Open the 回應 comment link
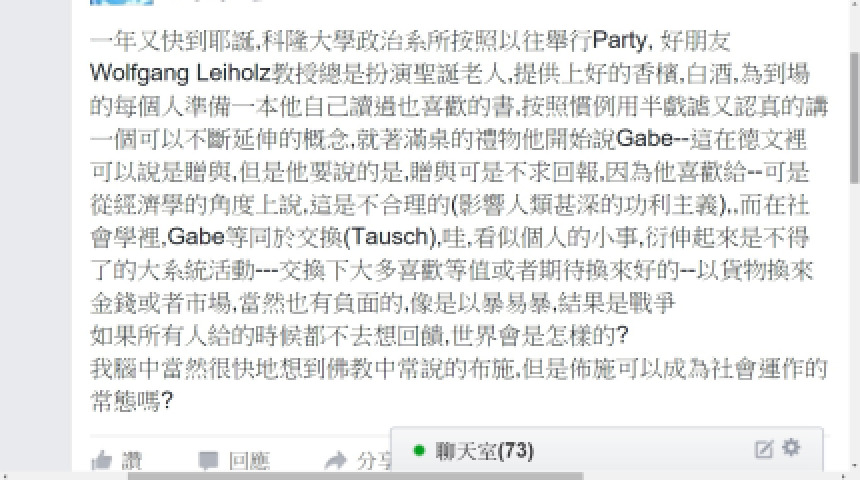860x480 pixels. click(249, 461)
